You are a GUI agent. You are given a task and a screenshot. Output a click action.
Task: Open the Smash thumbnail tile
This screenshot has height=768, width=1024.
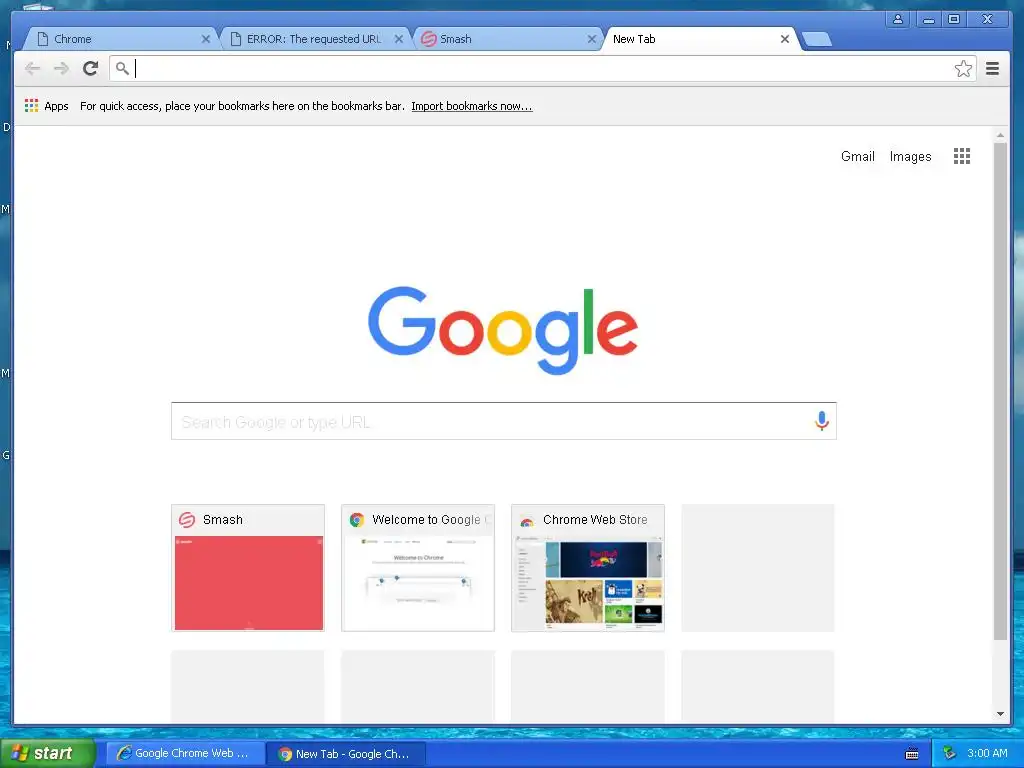coord(248,568)
